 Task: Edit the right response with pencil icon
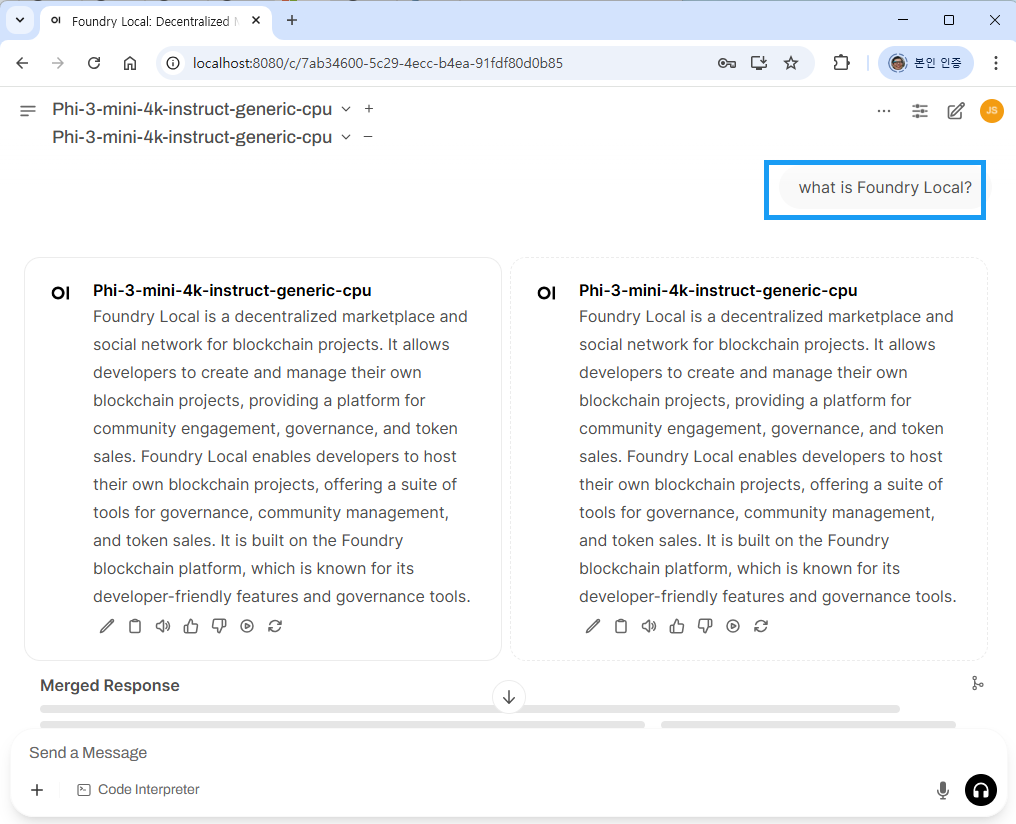[x=593, y=626]
